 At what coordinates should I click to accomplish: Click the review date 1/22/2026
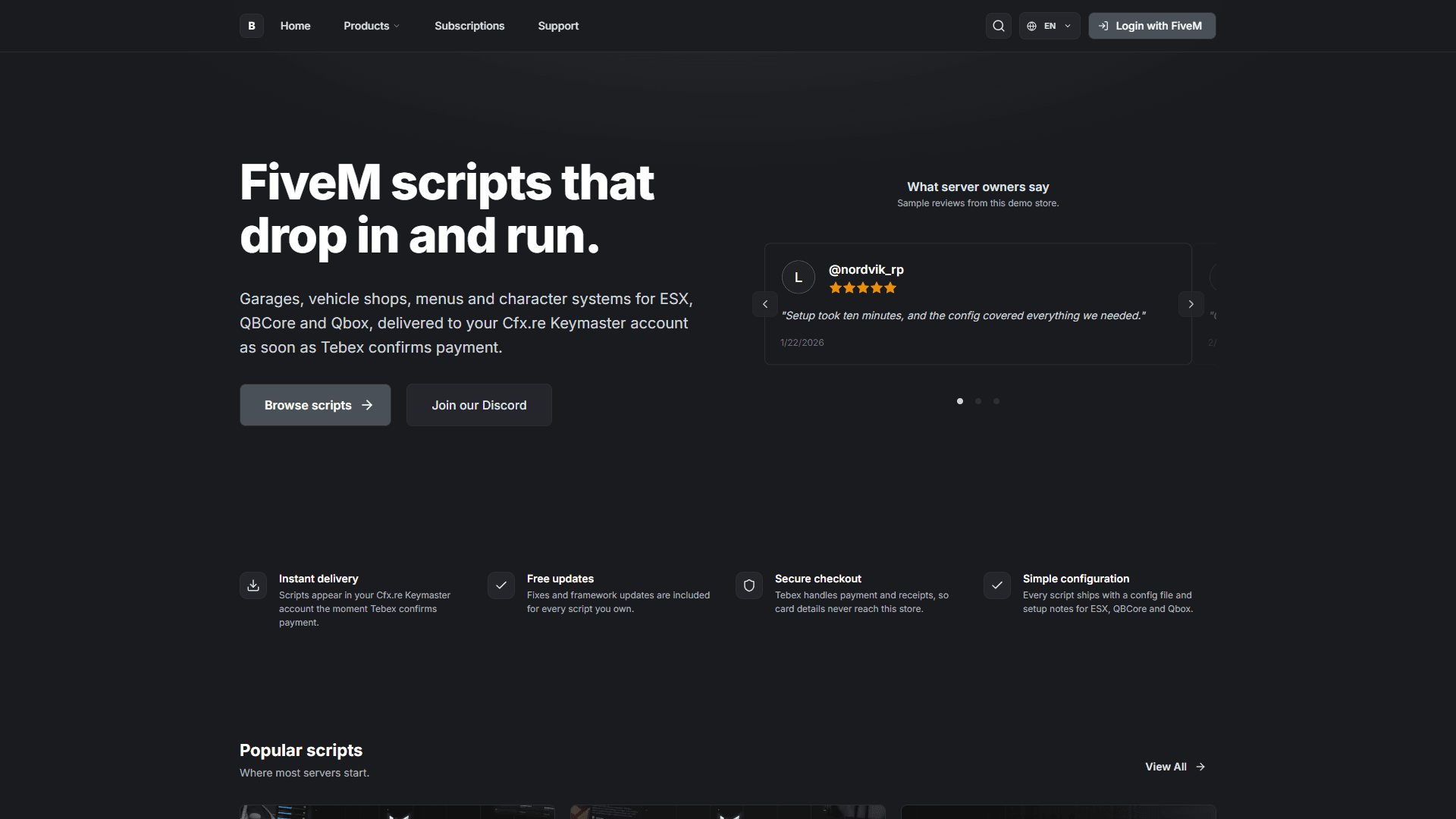[x=802, y=343]
